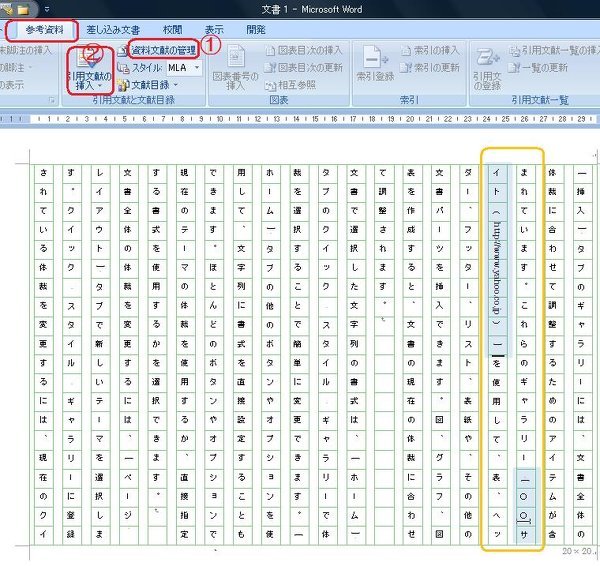Click the 索引の挿入 icon

coord(406,51)
